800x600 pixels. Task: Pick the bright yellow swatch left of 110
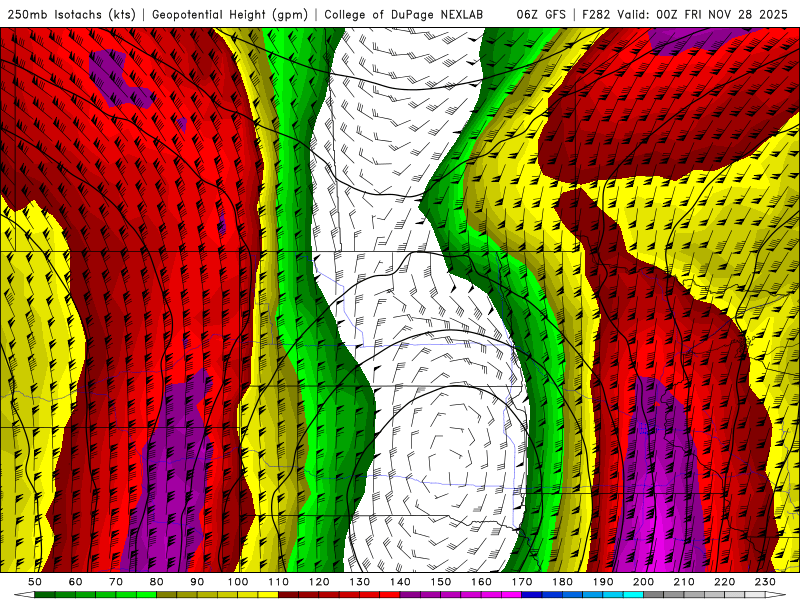click(x=268, y=595)
